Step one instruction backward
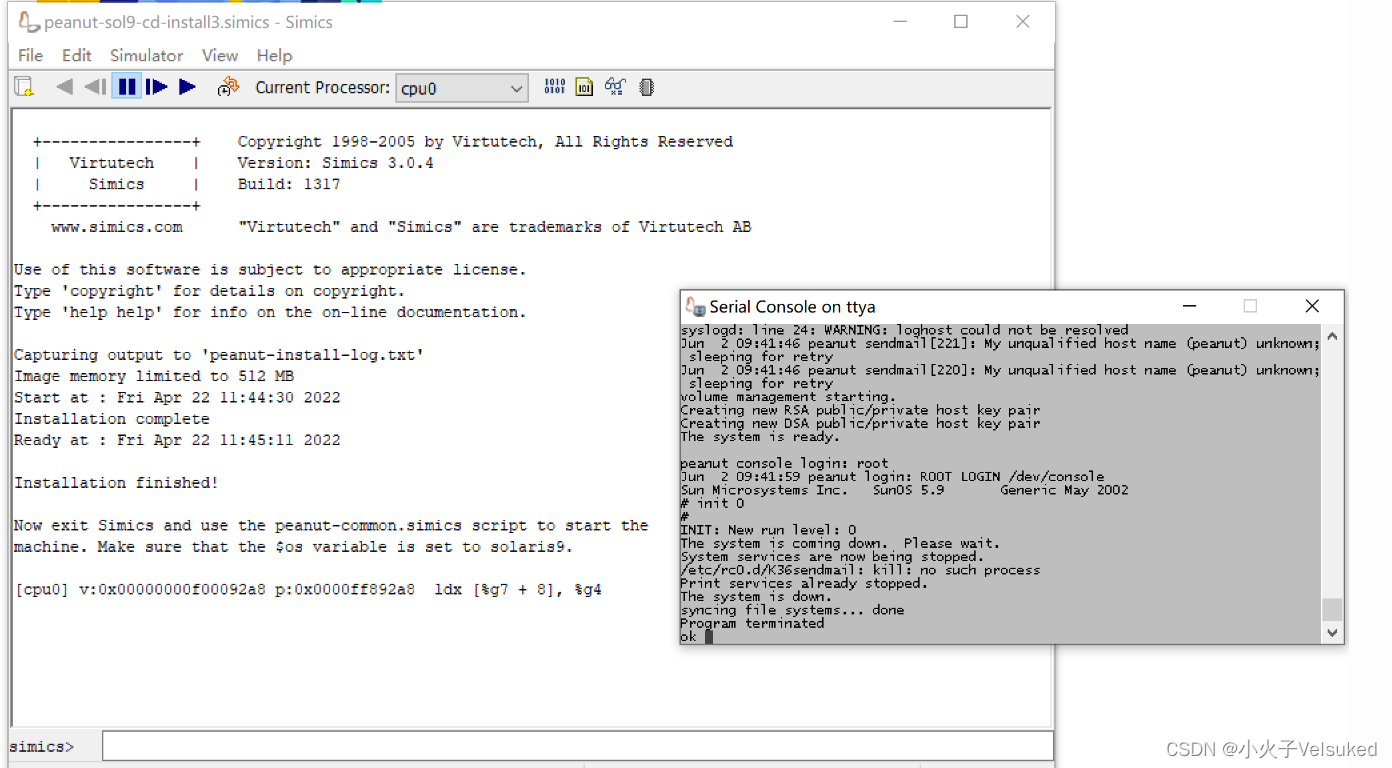 pyautogui.click(x=95, y=87)
